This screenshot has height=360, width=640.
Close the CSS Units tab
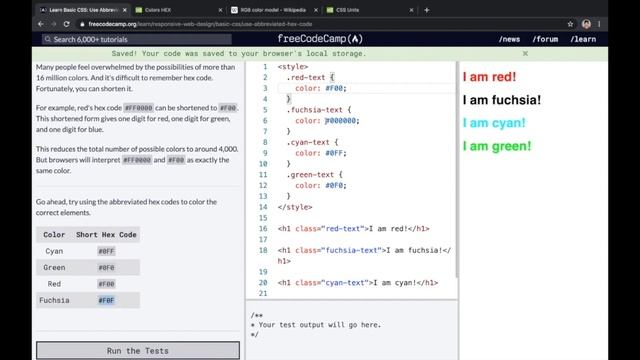(x=411, y=10)
